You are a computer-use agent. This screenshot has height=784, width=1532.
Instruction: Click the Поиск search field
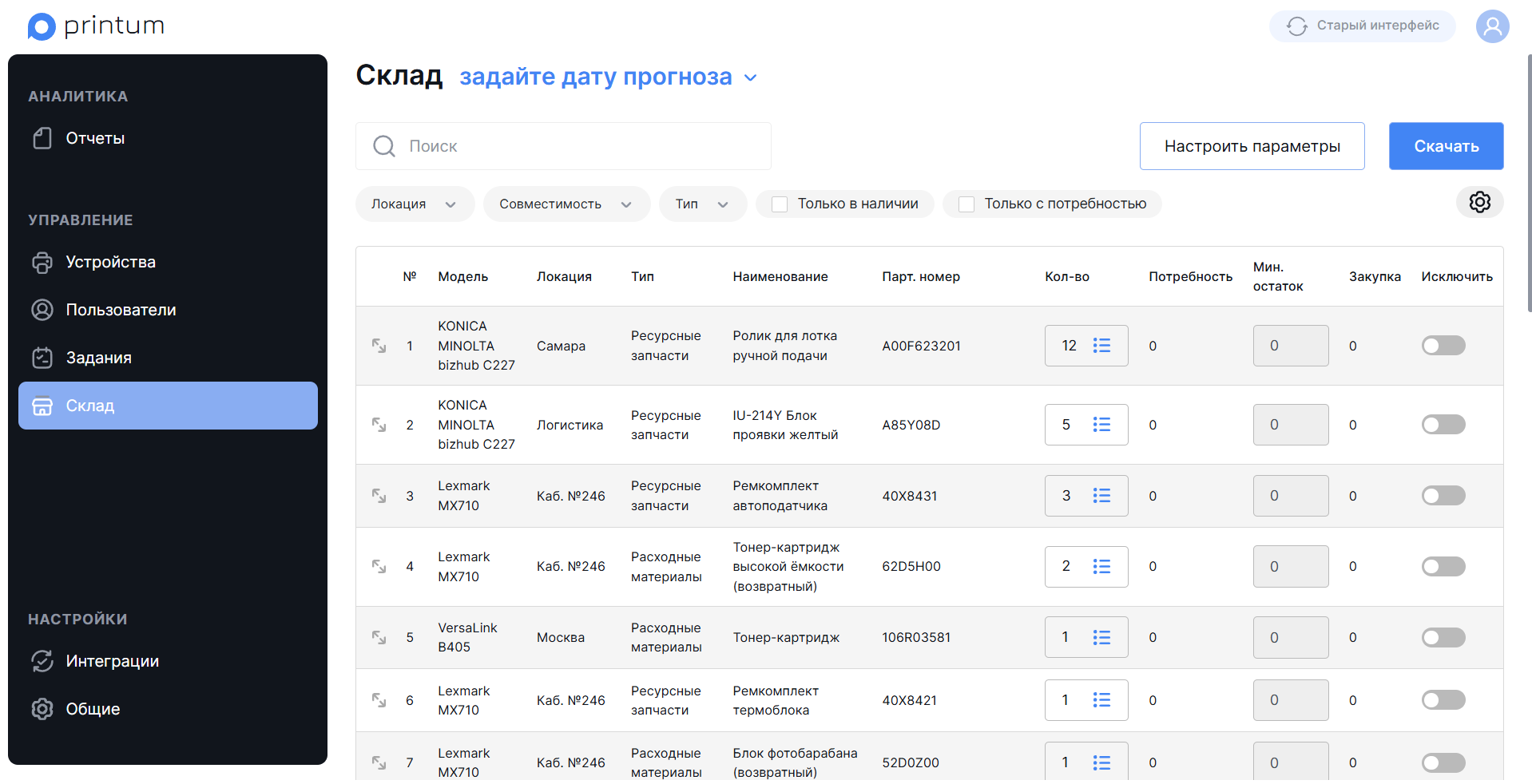[x=563, y=146]
